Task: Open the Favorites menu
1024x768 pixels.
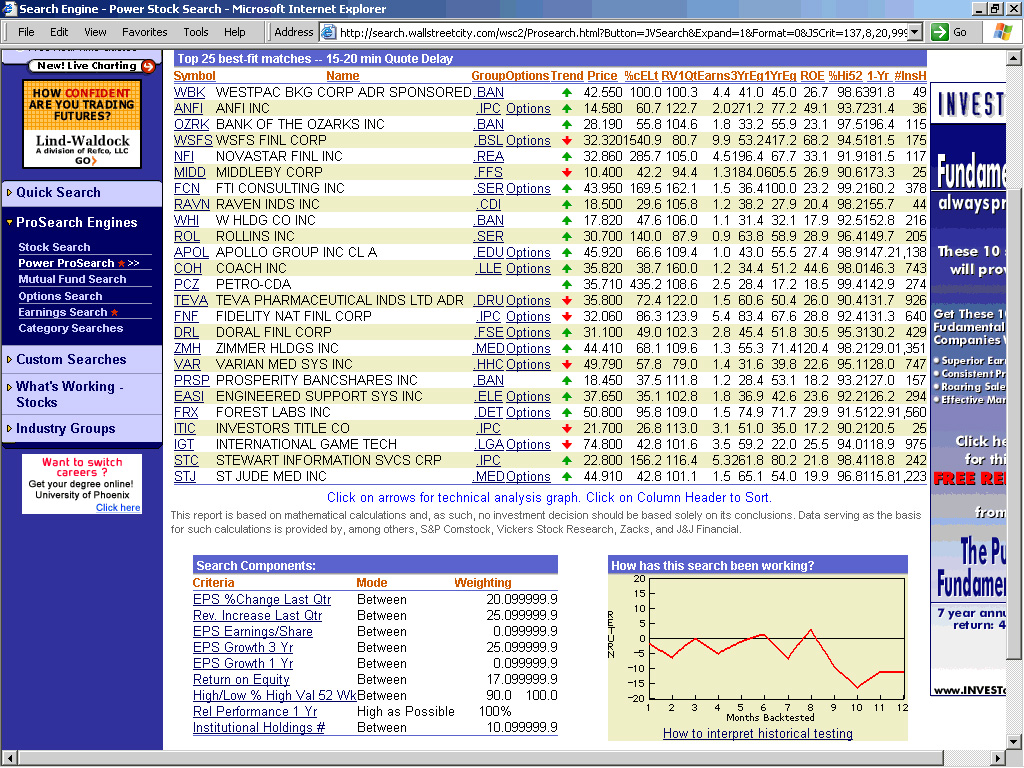Action: point(145,32)
